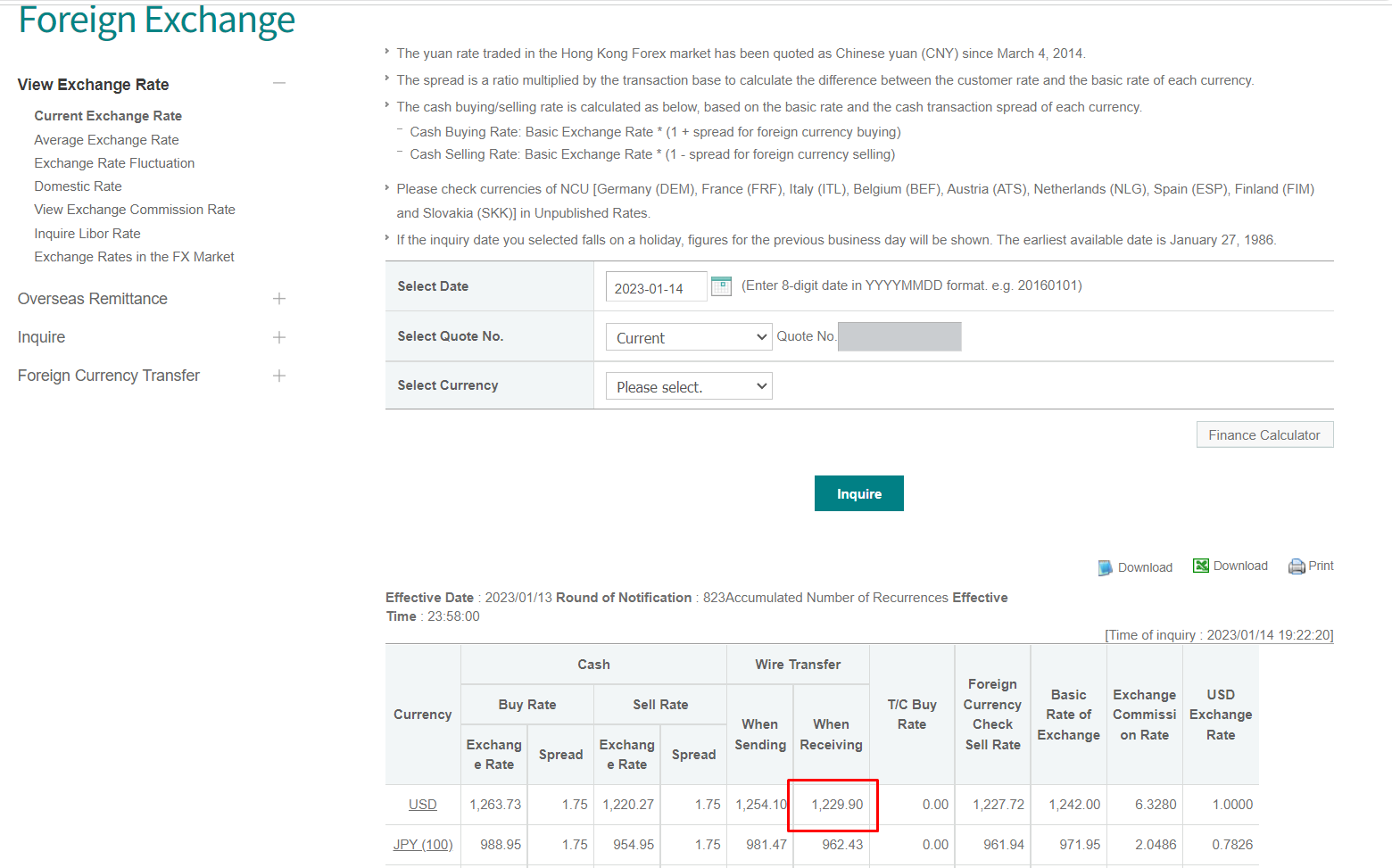Expand the Overseas Remittance menu
The width and height of the screenshot is (1392, 868).
click(279, 299)
